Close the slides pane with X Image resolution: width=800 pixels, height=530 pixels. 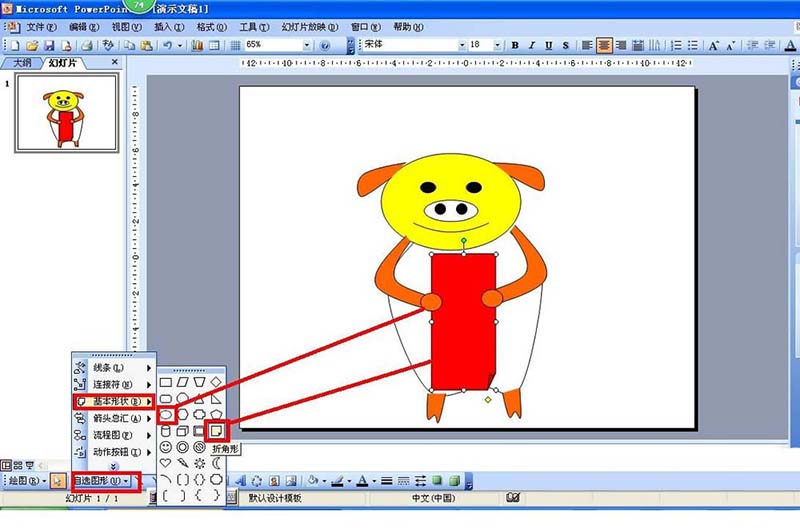click(x=115, y=62)
